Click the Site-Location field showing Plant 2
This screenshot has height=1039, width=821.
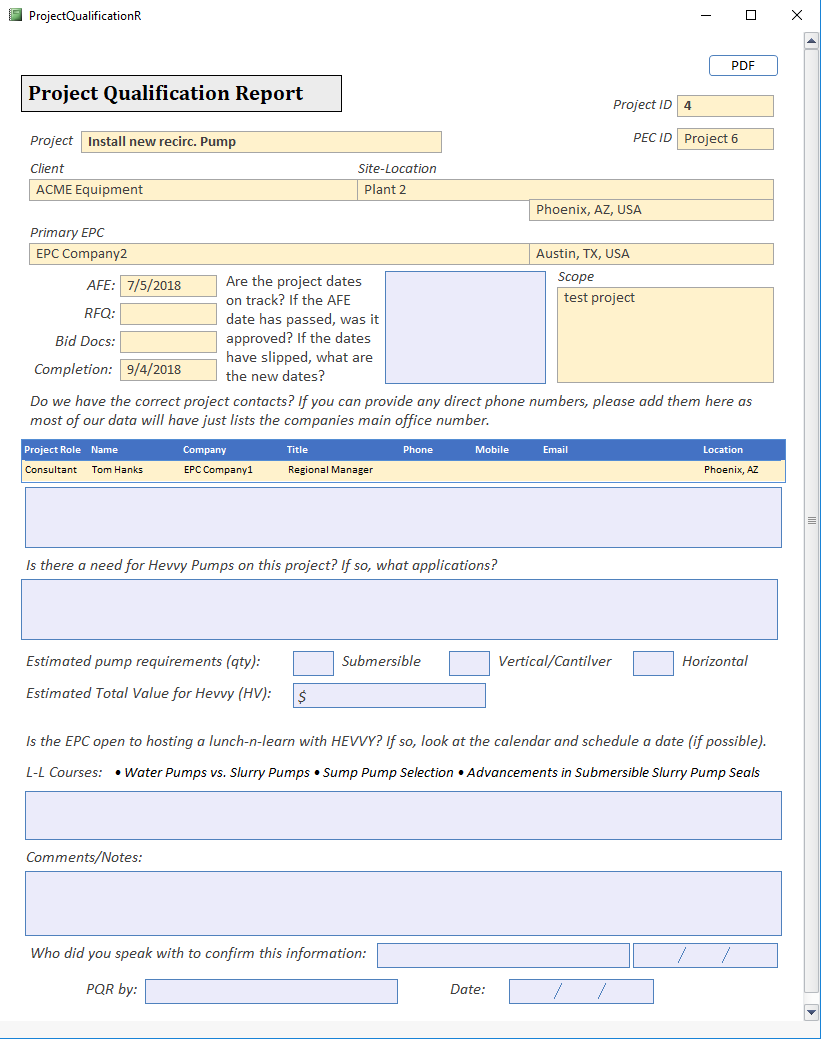tap(565, 190)
